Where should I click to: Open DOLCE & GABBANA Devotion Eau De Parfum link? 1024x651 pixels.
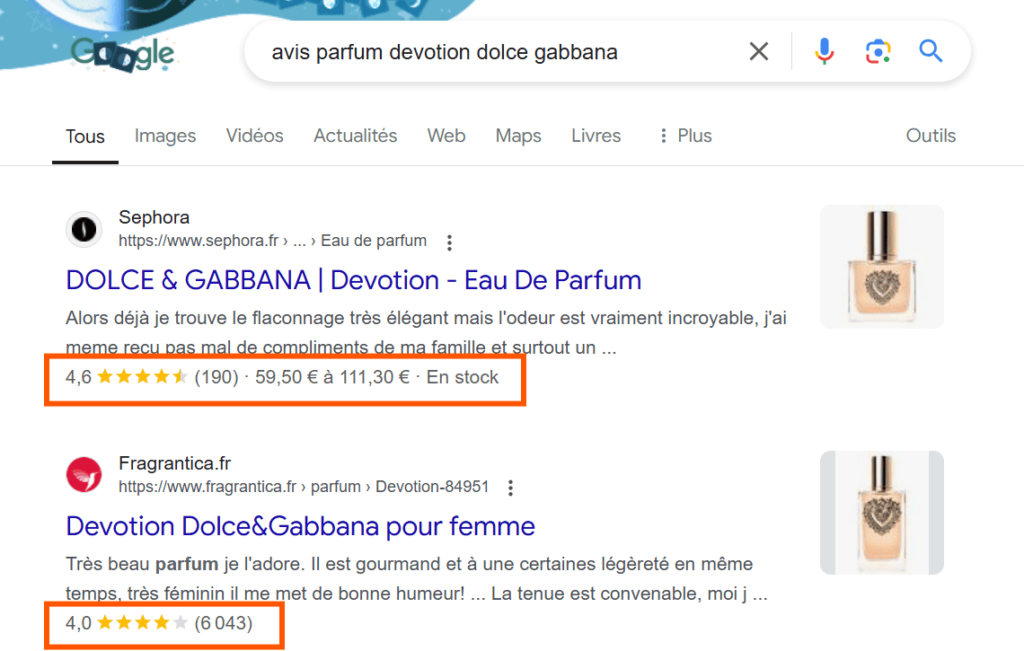click(x=353, y=280)
